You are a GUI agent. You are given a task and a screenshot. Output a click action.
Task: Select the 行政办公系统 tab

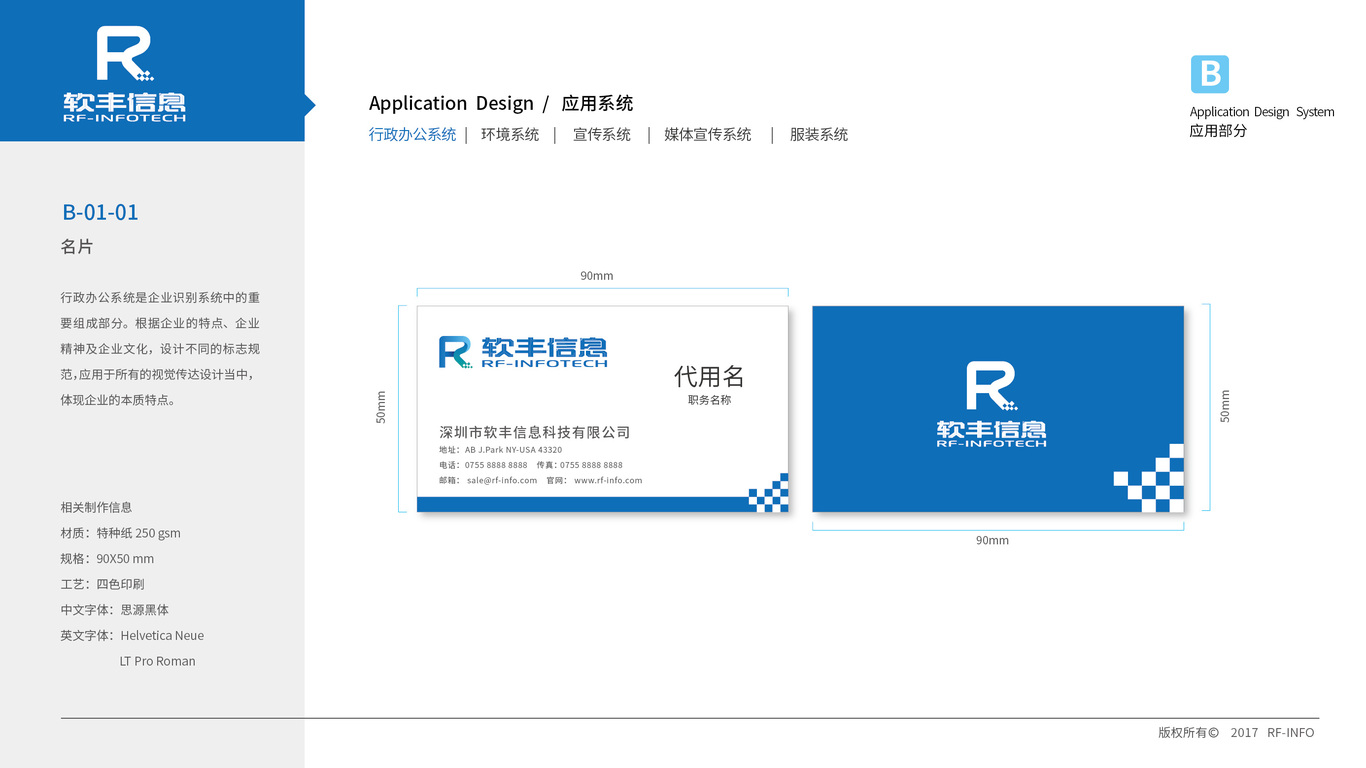(412, 134)
